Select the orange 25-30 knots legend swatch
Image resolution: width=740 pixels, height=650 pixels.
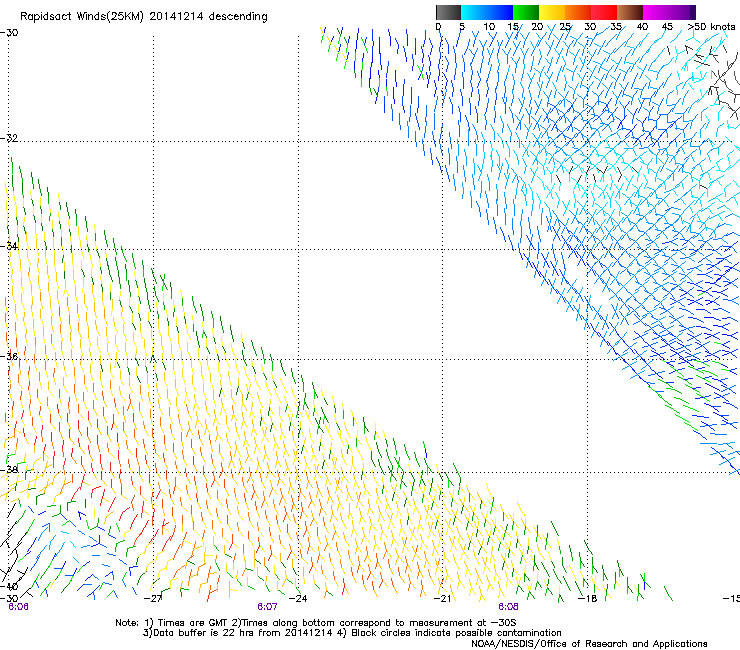[578, 12]
